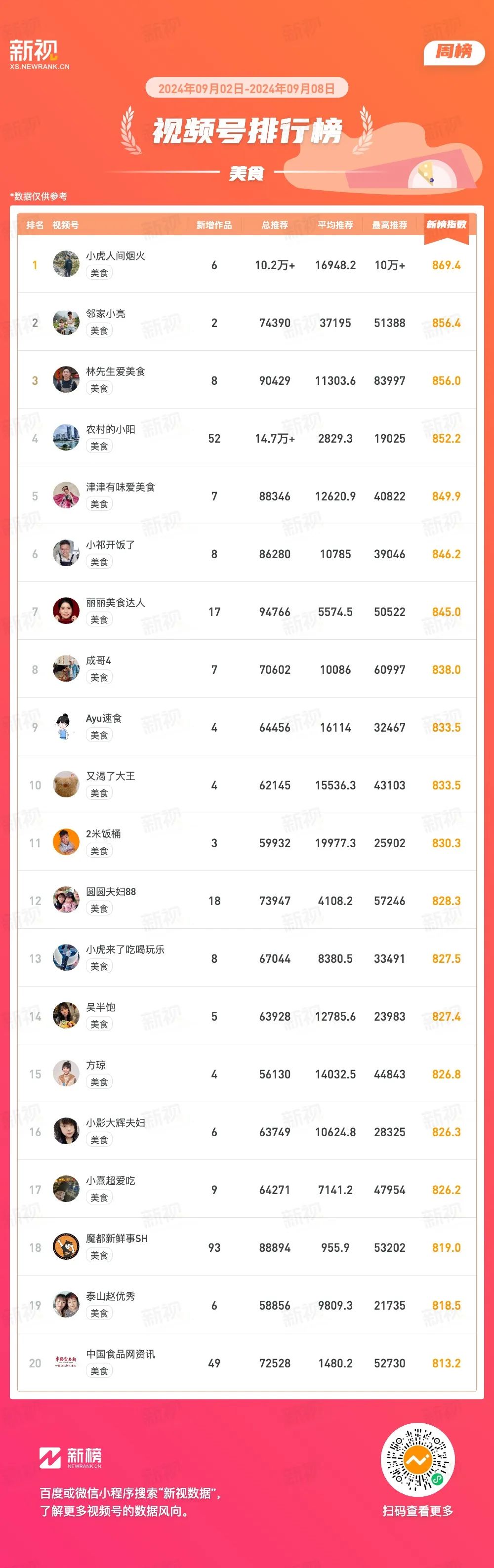Click the 美食 tag under 方琼
The width and height of the screenshot is (494, 1568).
pos(99,1082)
